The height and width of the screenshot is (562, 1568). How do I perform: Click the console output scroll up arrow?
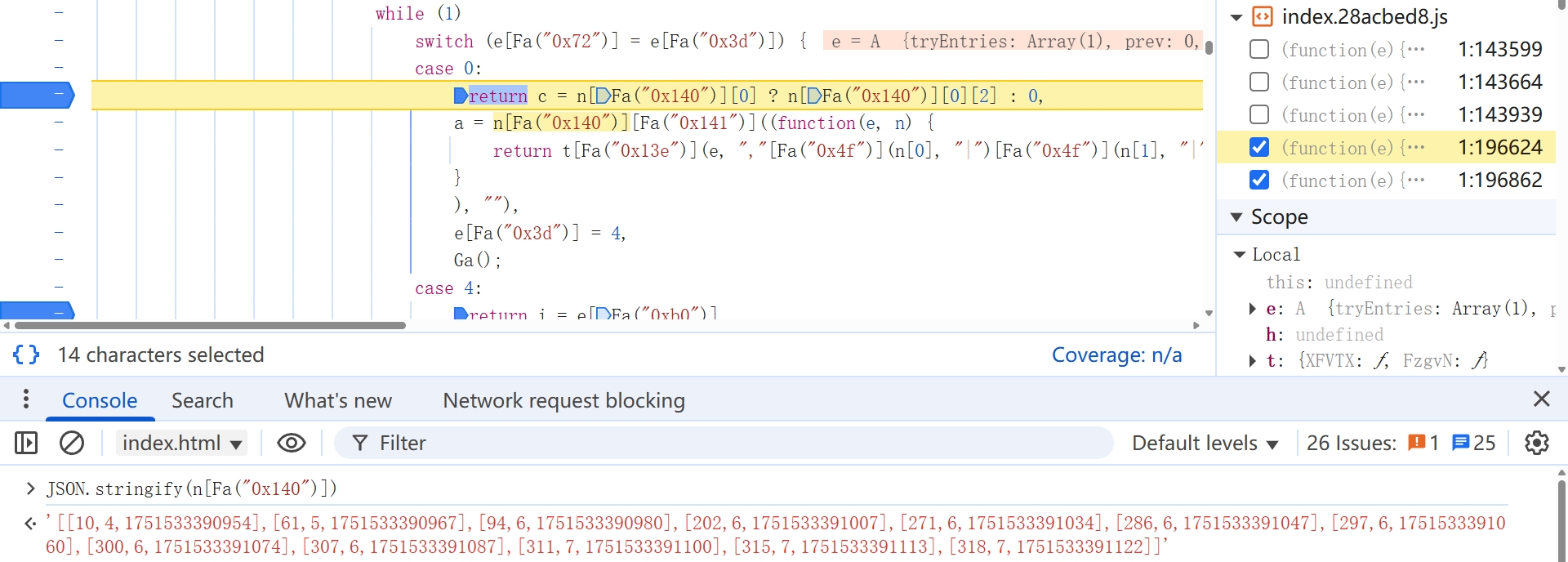tap(1561, 472)
